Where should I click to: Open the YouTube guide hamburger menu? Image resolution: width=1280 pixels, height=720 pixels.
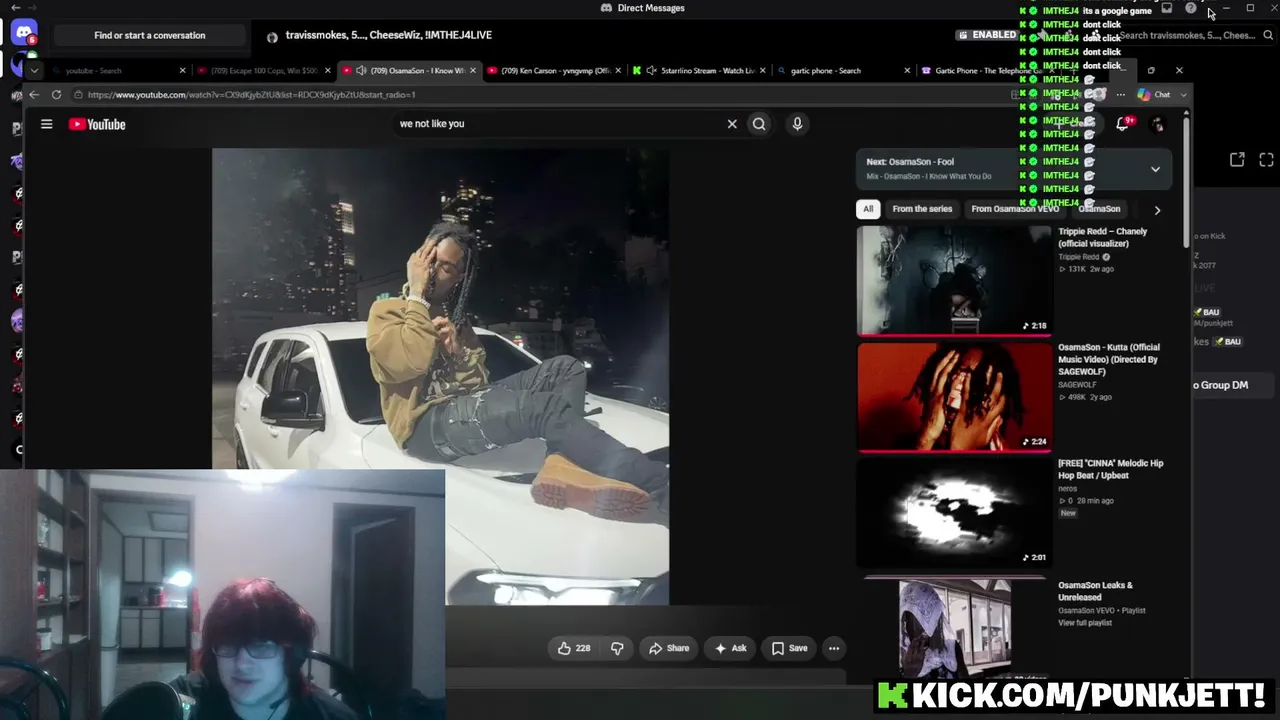pos(46,124)
